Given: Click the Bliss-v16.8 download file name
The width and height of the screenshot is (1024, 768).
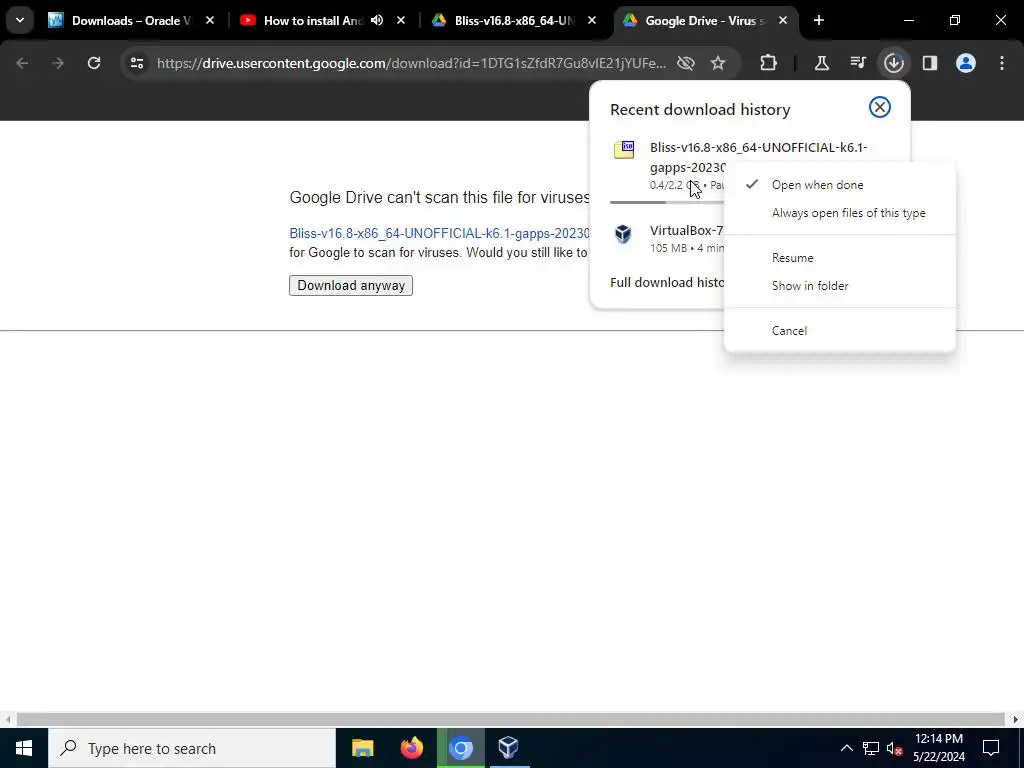Looking at the screenshot, I should 758,157.
